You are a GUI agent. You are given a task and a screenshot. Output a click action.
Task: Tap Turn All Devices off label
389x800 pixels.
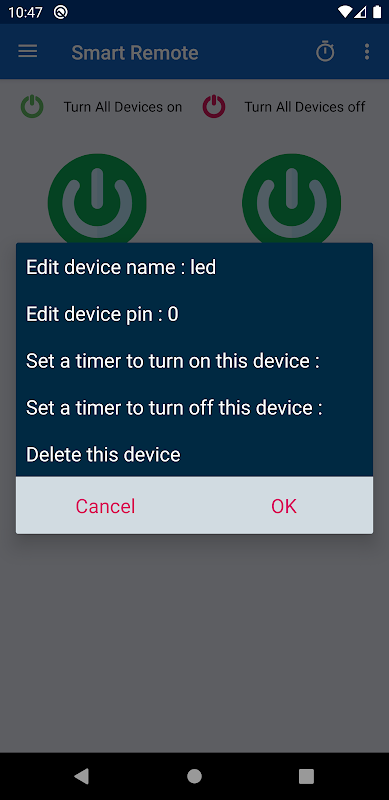click(305, 107)
